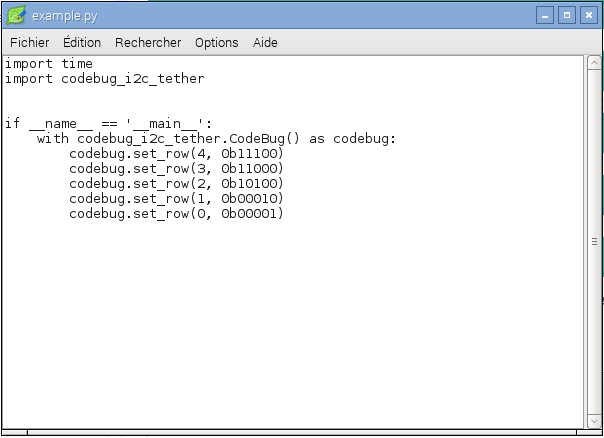This screenshot has height=438, width=604.
Task: Open the Aide menu
Action: click(265, 42)
